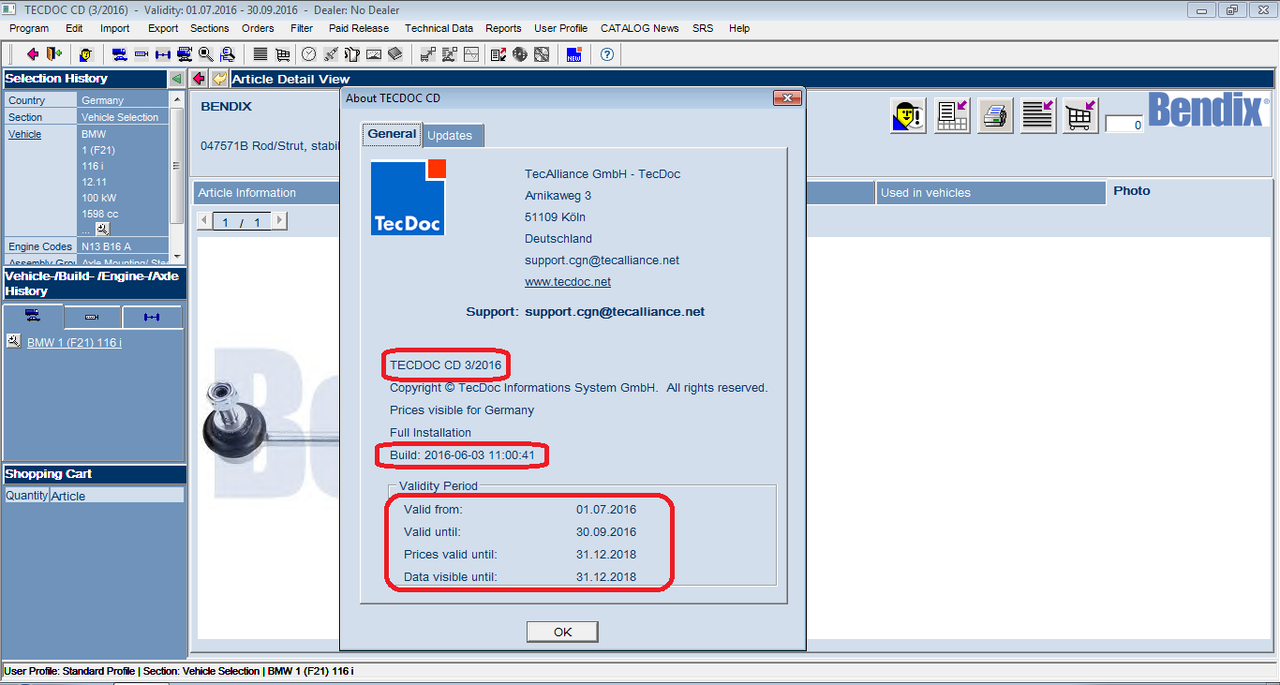Viewport: 1280px width, 685px height.
Task: Select the axle tab in vehicle history panel
Action: tap(152, 316)
